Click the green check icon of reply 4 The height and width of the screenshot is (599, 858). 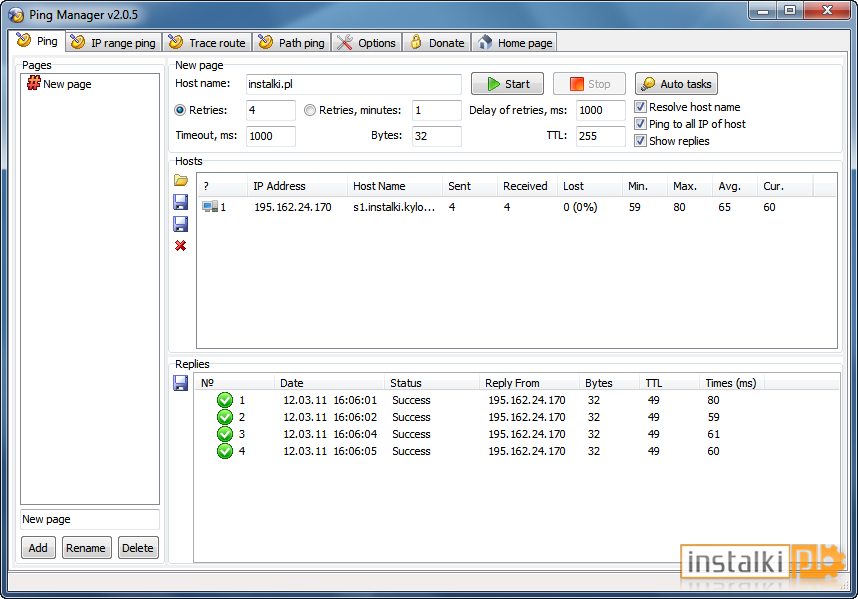225,451
